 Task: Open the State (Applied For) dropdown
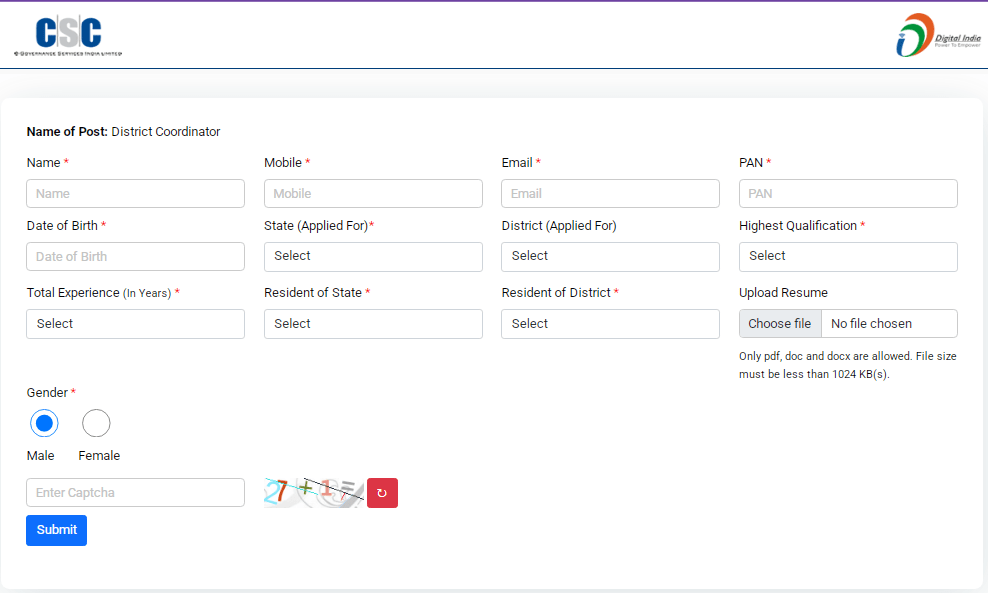[373, 256]
